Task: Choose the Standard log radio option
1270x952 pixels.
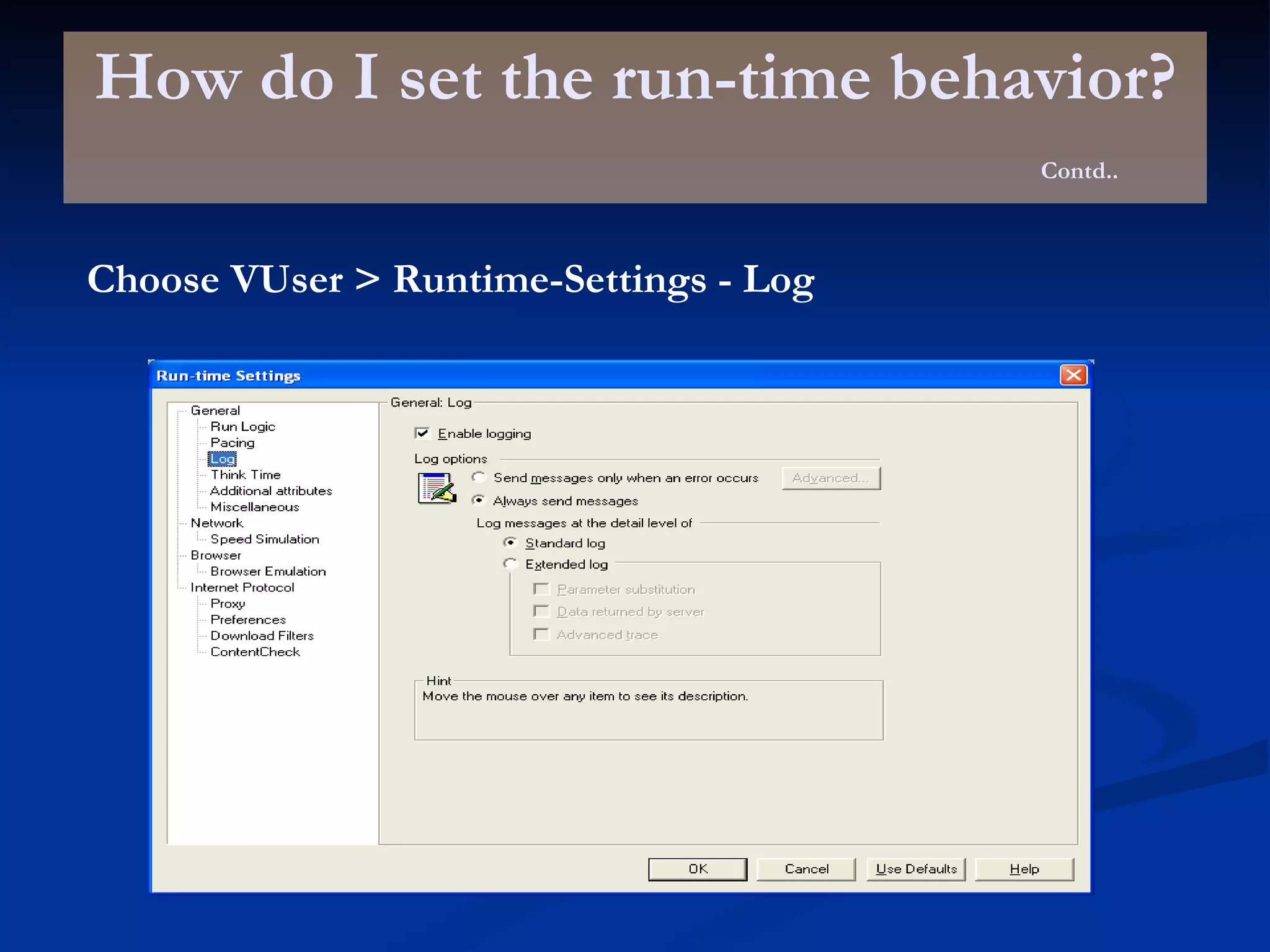Action: 510,543
